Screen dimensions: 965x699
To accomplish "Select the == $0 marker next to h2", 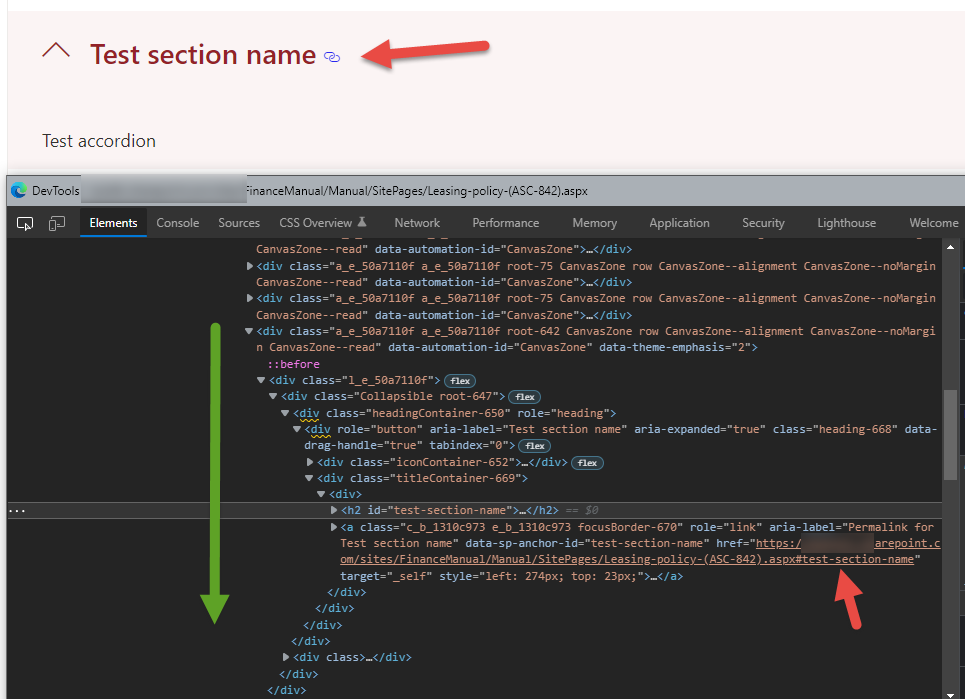I will click(x=585, y=510).
